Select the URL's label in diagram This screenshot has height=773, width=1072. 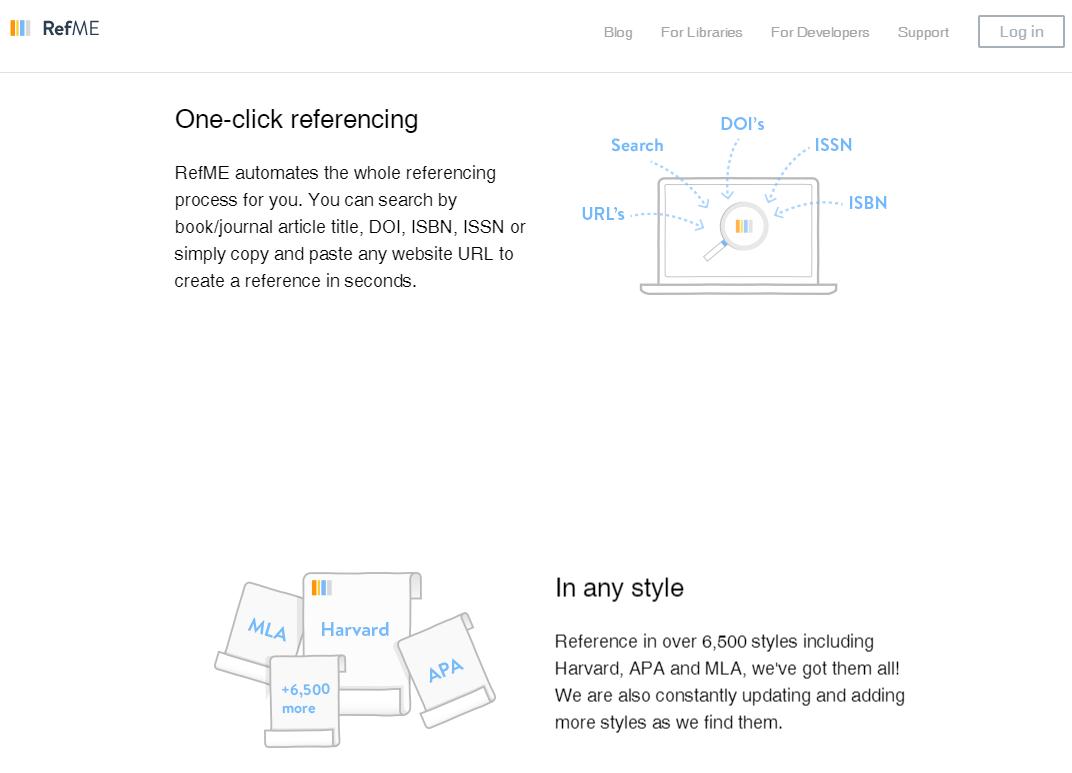tap(603, 214)
